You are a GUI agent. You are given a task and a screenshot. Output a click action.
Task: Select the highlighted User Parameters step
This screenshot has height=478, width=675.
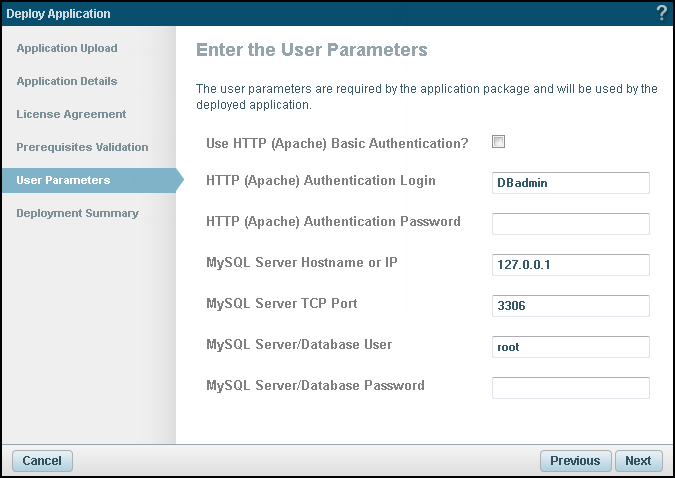(x=63, y=180)
